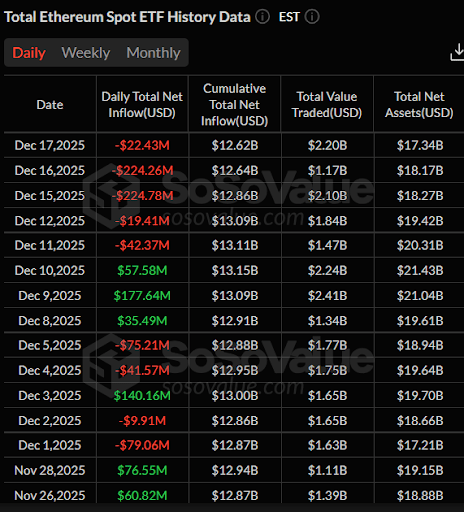Select the Dec 4,2025 date cell
464x512 pixels.
tap(50, 370)
